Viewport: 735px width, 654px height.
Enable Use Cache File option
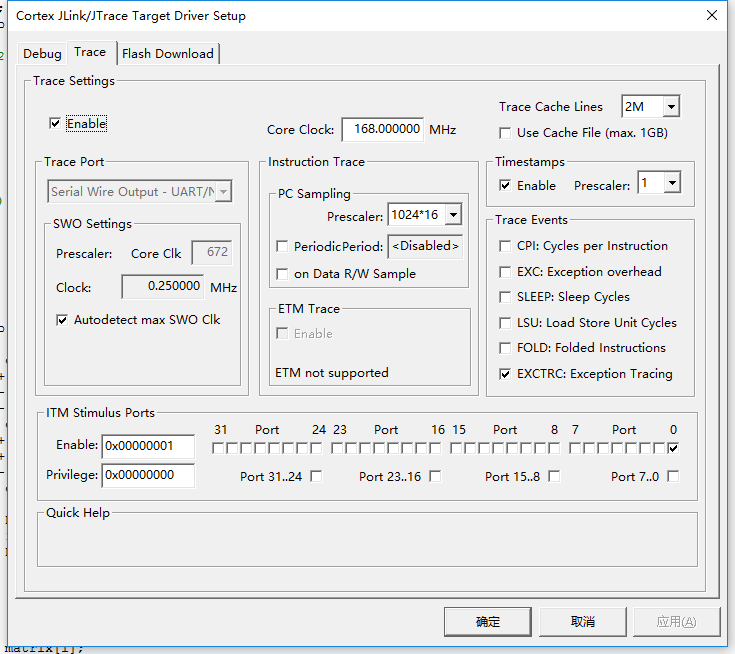(x=505, y=133)
